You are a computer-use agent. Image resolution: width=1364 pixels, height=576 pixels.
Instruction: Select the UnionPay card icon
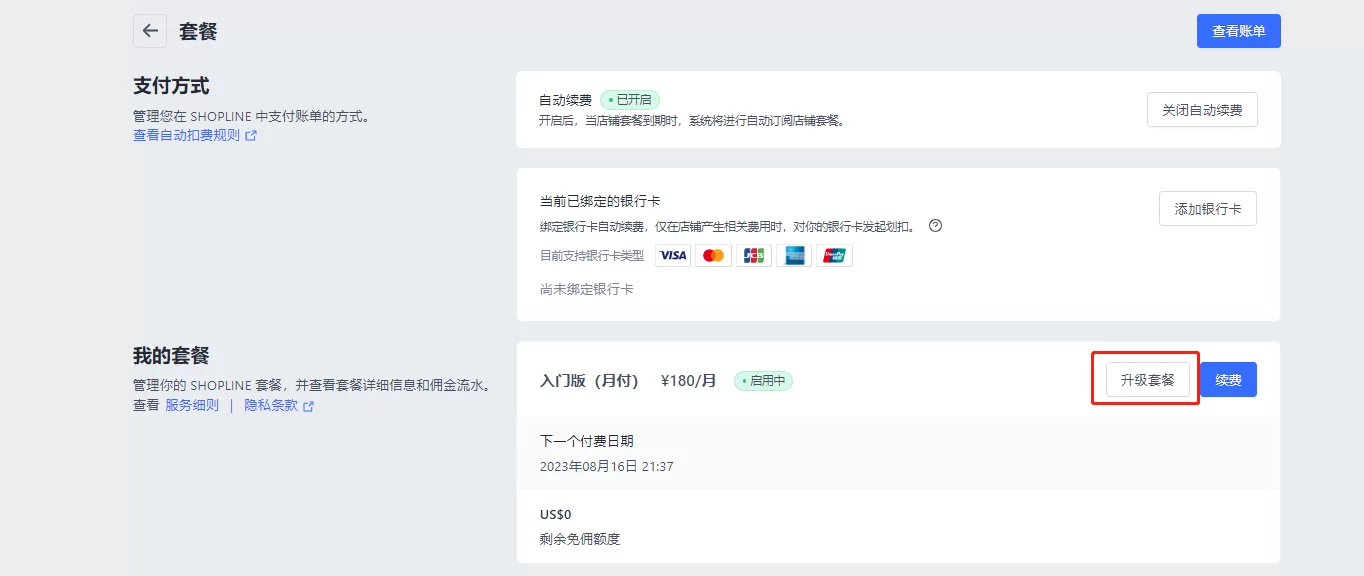[834, 255]
